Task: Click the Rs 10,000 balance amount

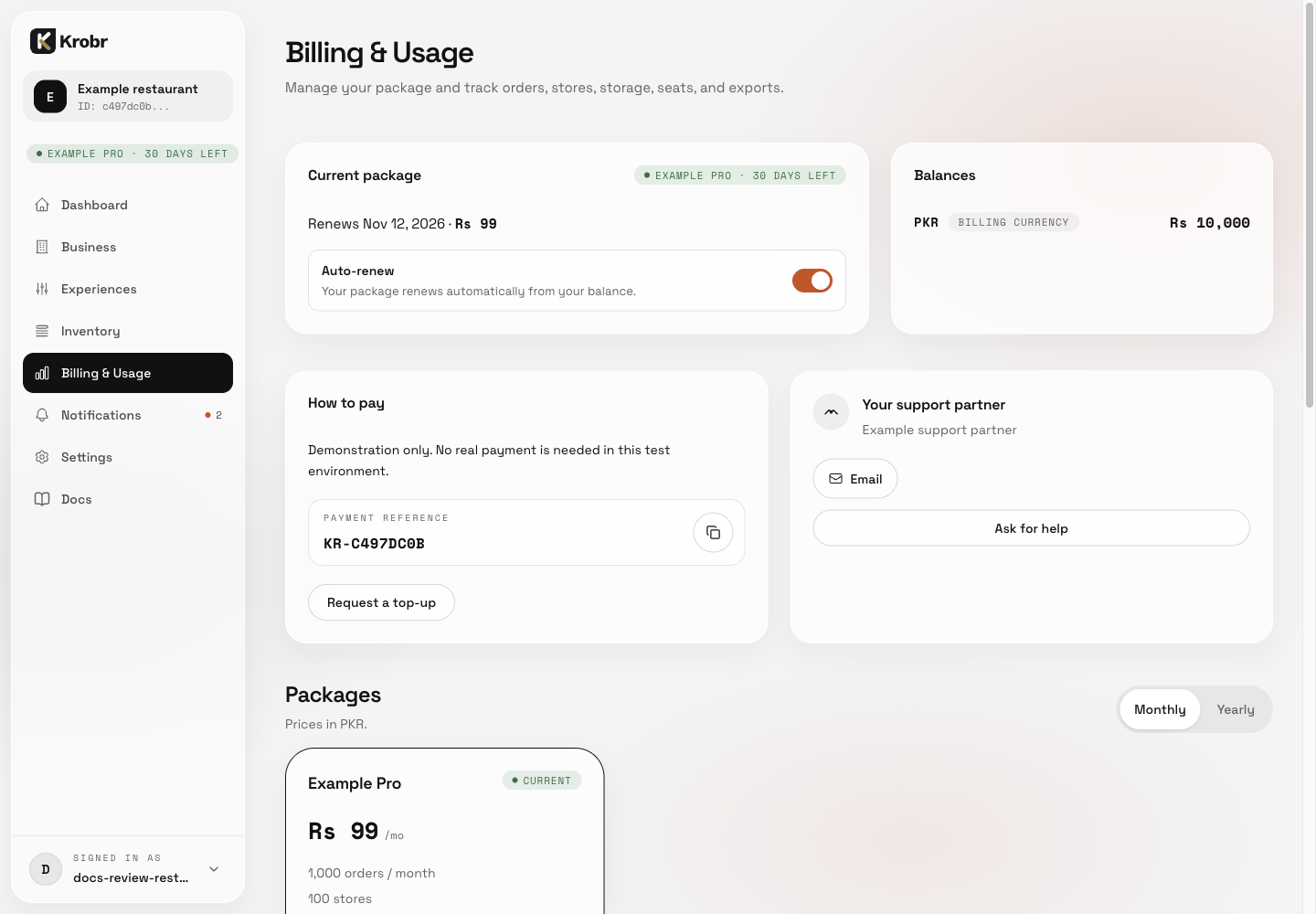Action: 1210,223
